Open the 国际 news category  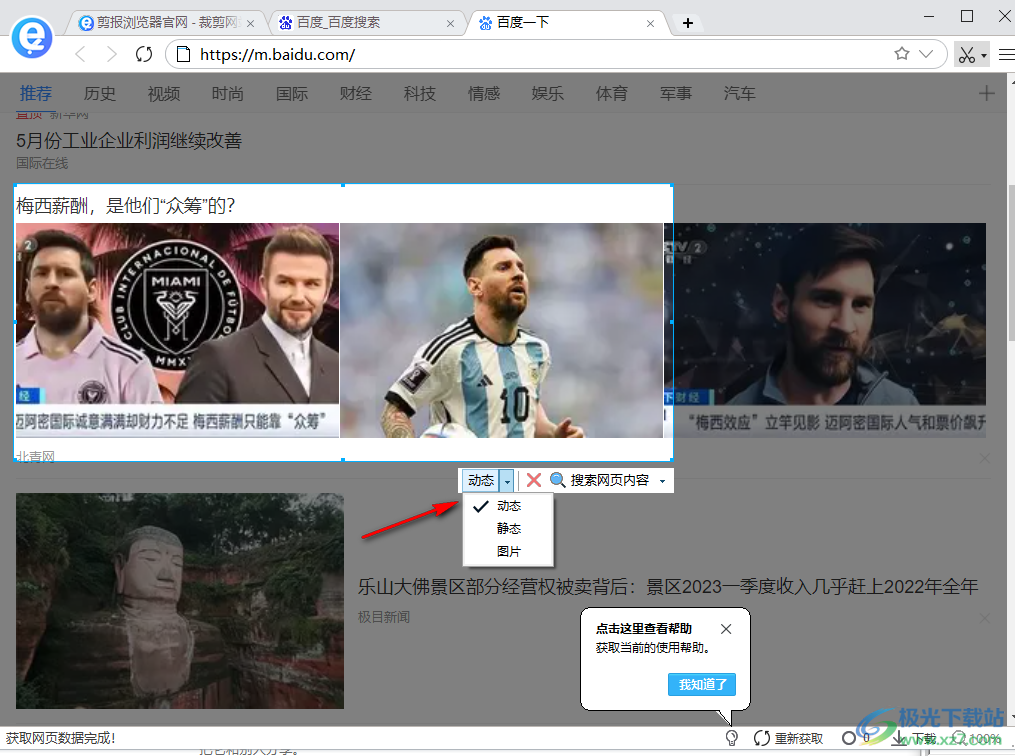point(292,94)
